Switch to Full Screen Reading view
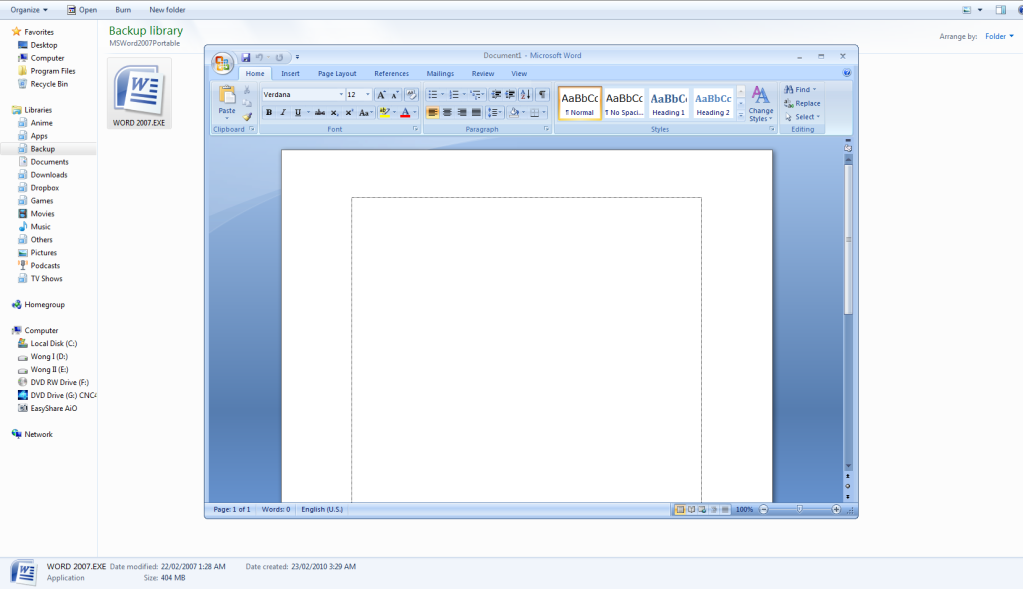 [691, 509]
